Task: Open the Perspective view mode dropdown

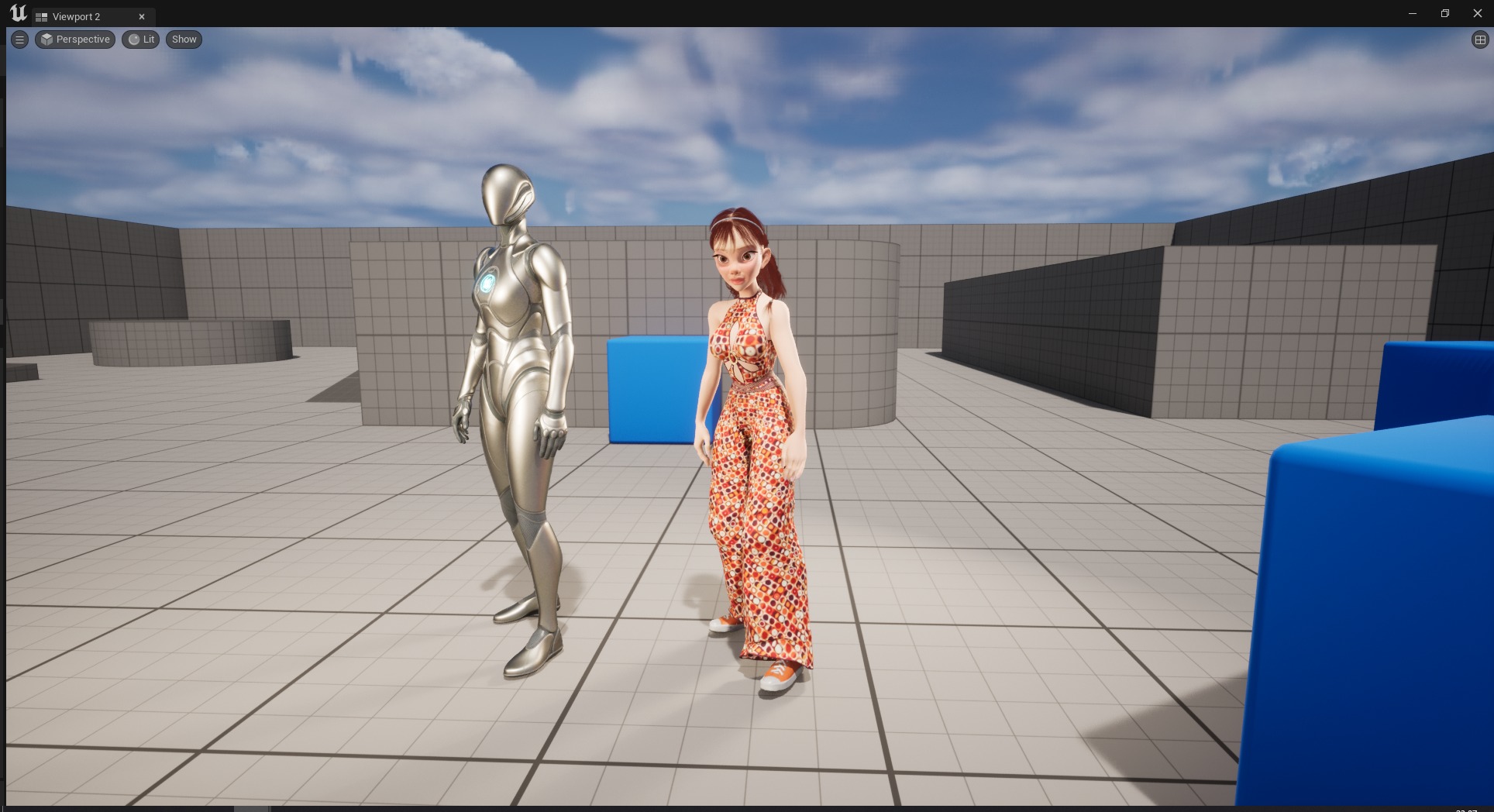Action: [x=75, y=40]
